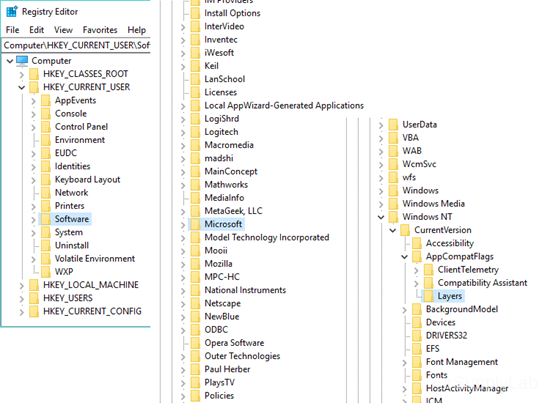Collapse the Windows NT chevron
Screen dimensions: 550x403
(x=381, y=217)
